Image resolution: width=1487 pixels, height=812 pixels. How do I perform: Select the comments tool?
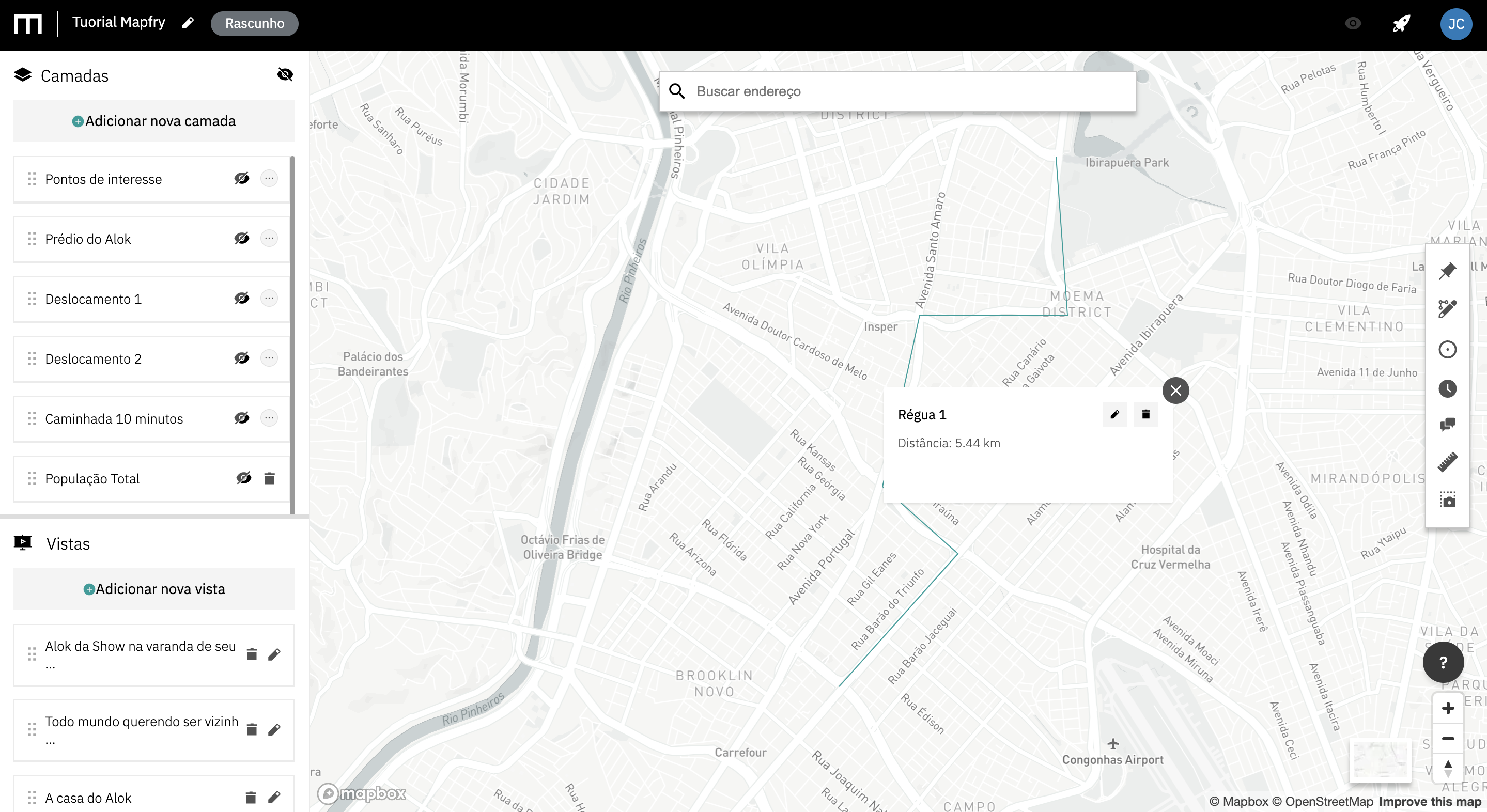click(x=1447, y=425)
